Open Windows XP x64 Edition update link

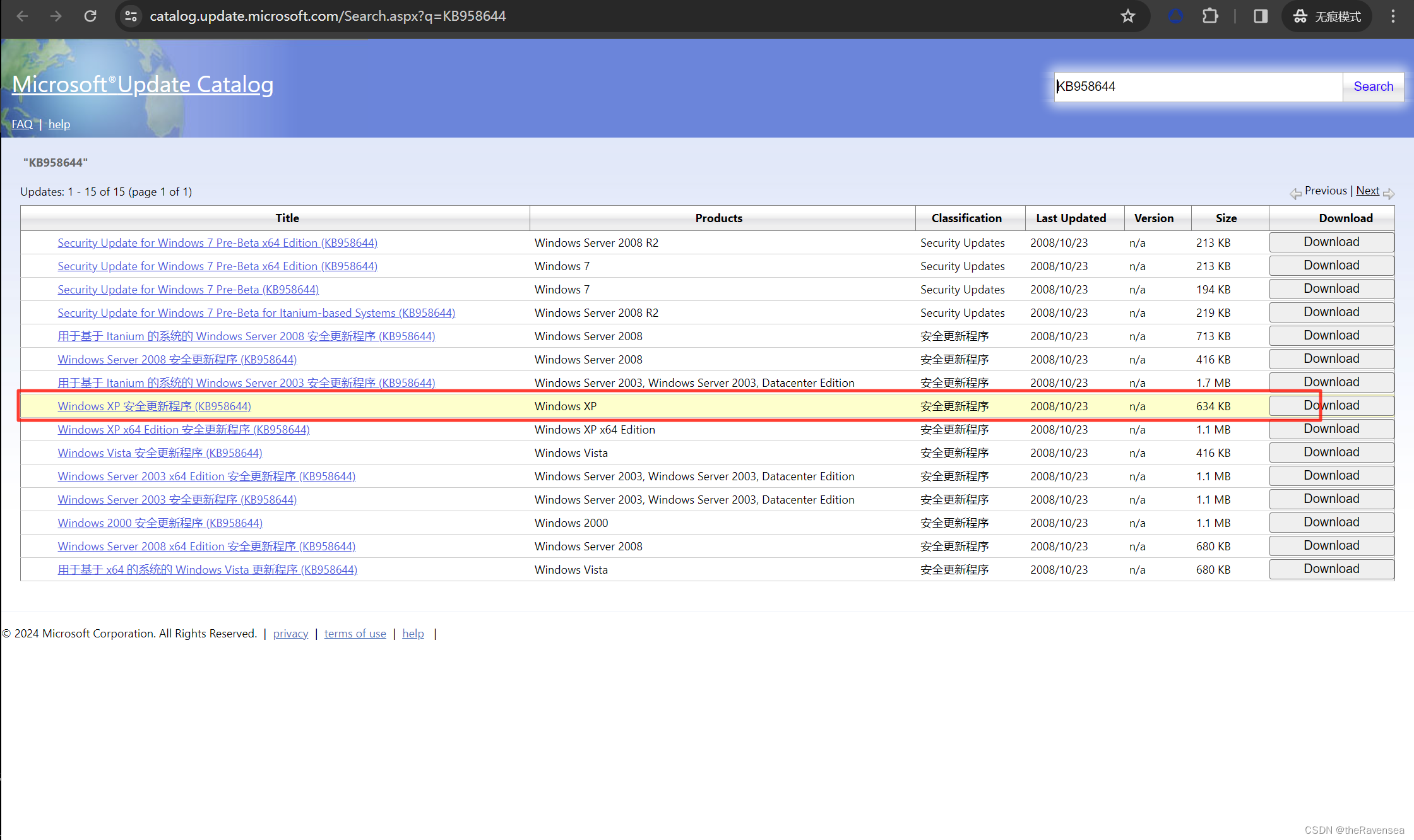click(x=184, y=430)
